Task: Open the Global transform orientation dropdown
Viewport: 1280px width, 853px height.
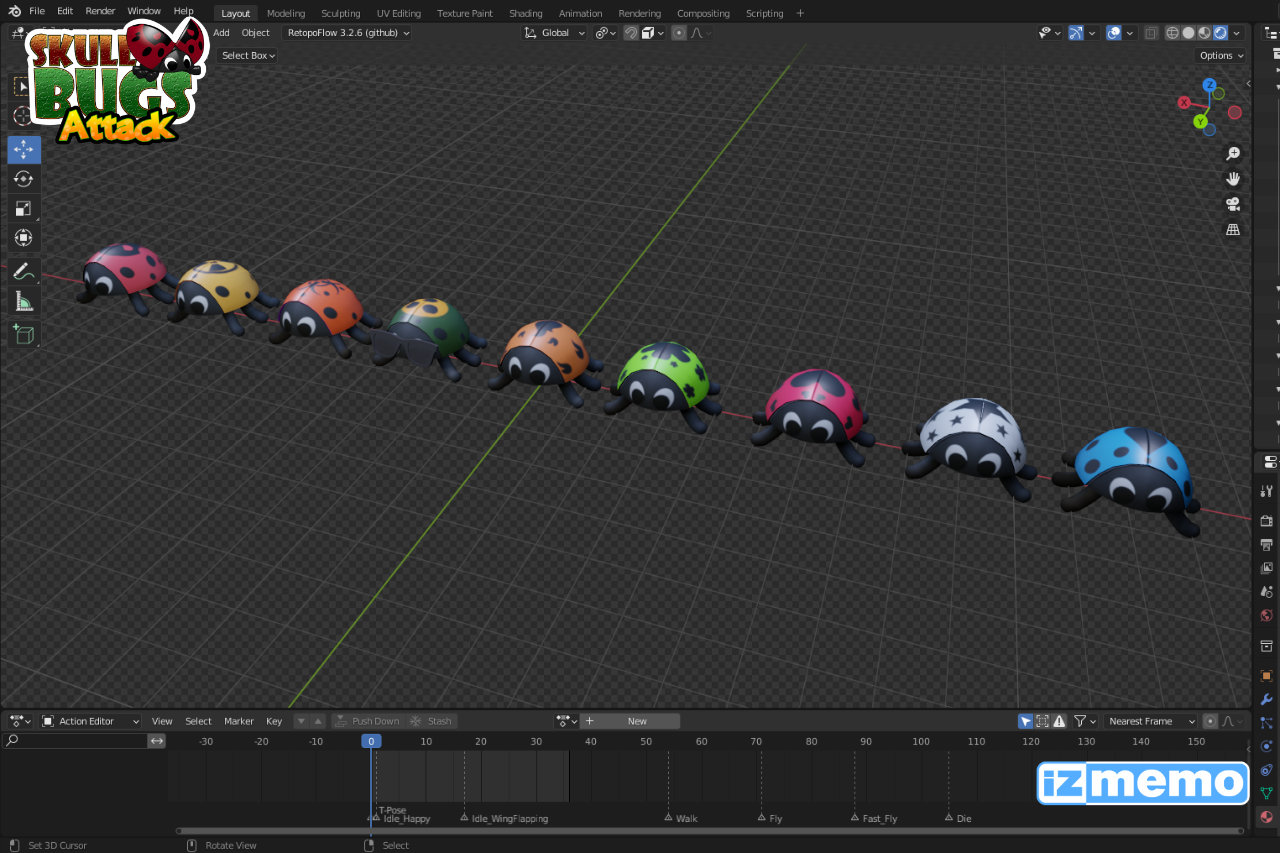Action: pyautogui.click(x=555, y=33)
